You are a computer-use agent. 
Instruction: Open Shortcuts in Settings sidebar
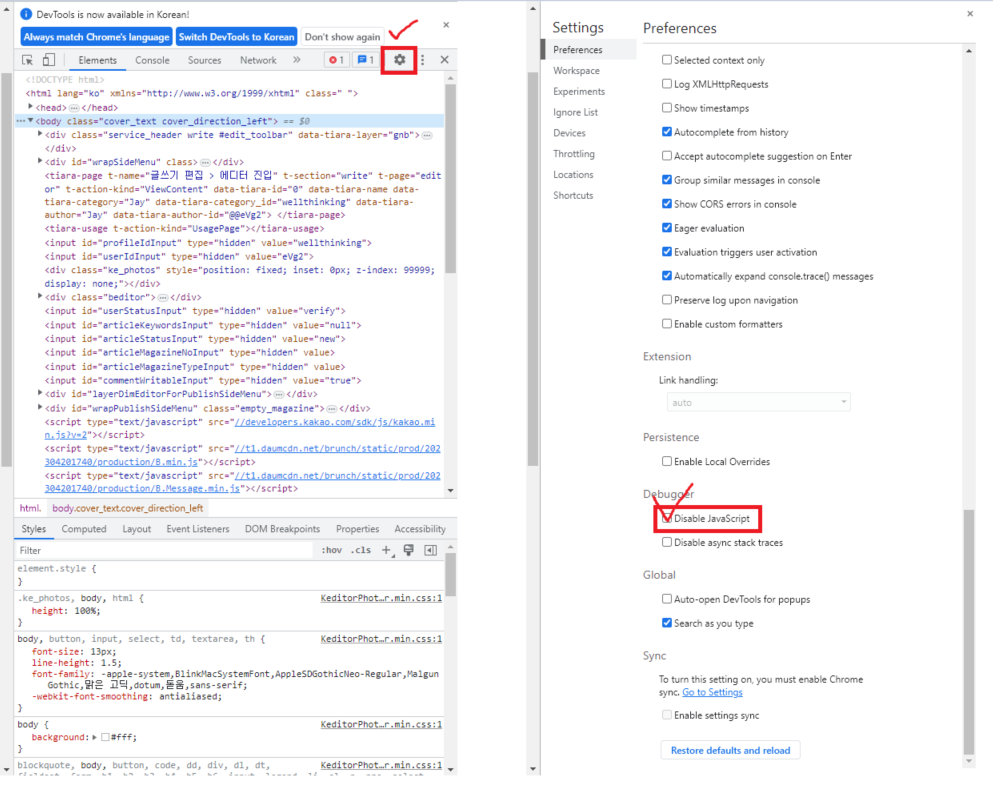tap(573, 195)
